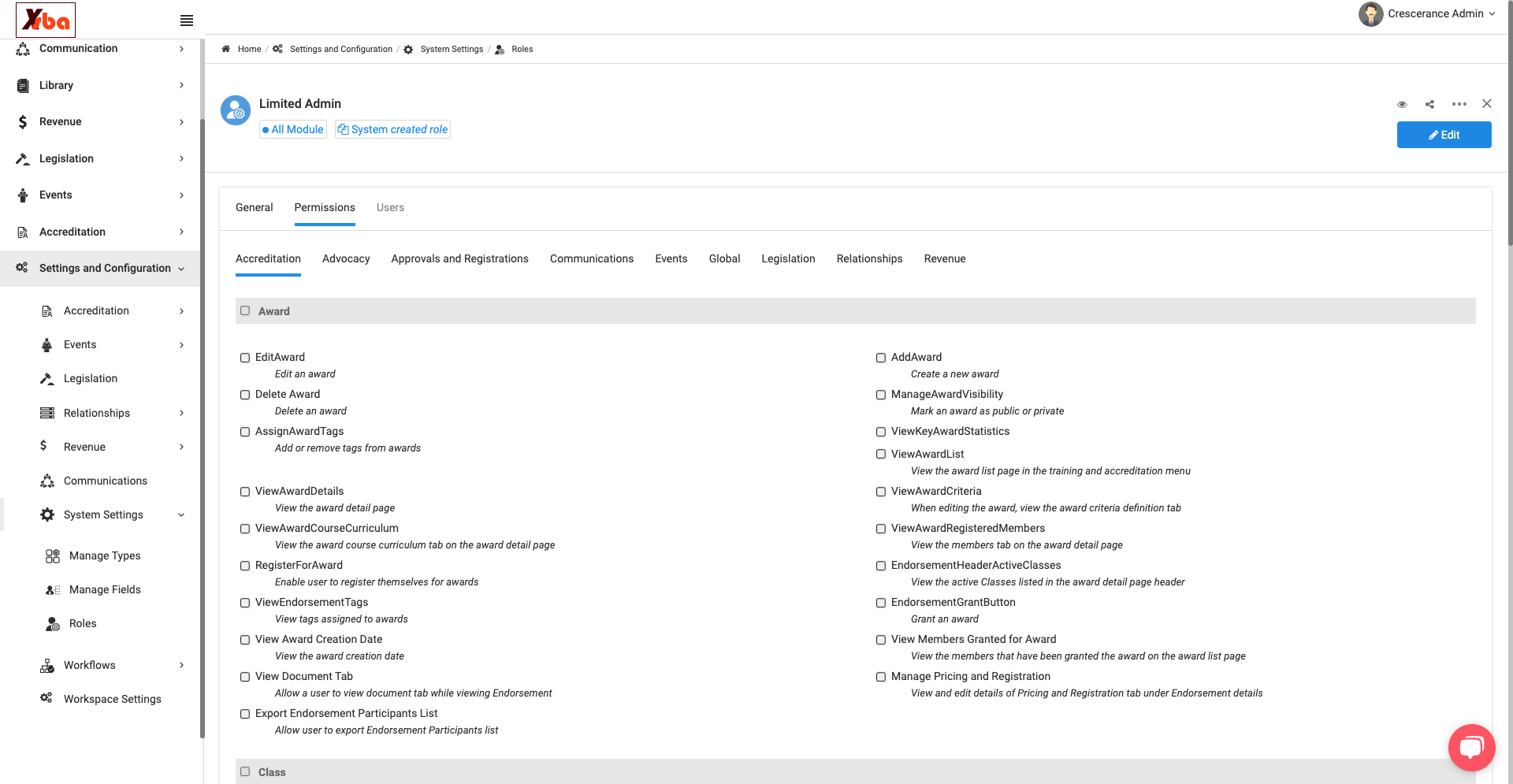
Task: Open the chat support bubble
Action: (x=1471, y=747)
